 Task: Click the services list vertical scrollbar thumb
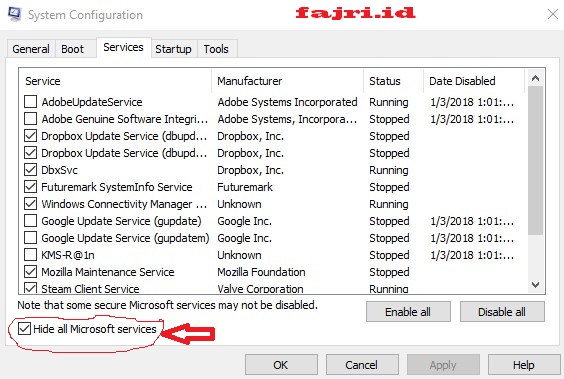(535, 161)
